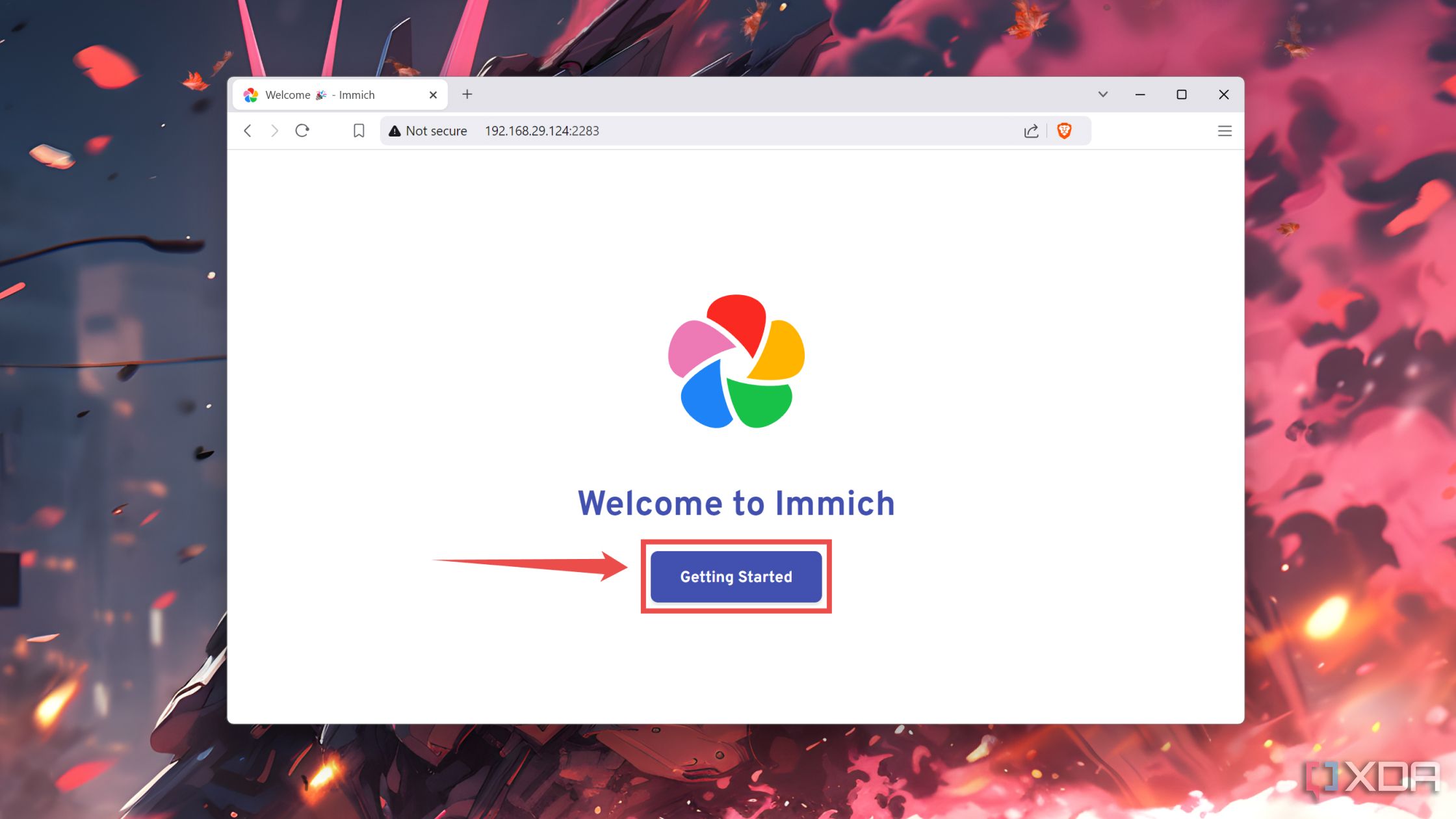Viewport: 1456px width, 819px height.
Task: Maximize the browser window
Action: [1182, 94]
